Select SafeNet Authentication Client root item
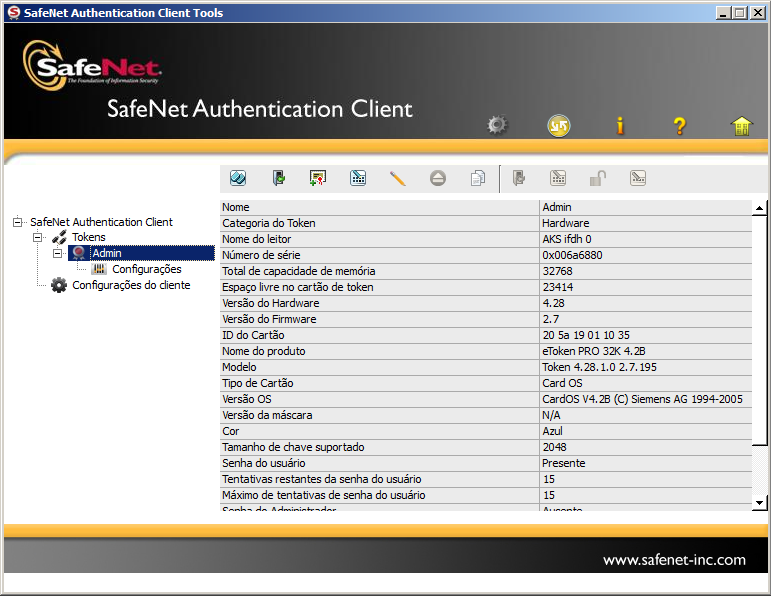771x598 pixels. pyautogui.click(x=101, y=222)
